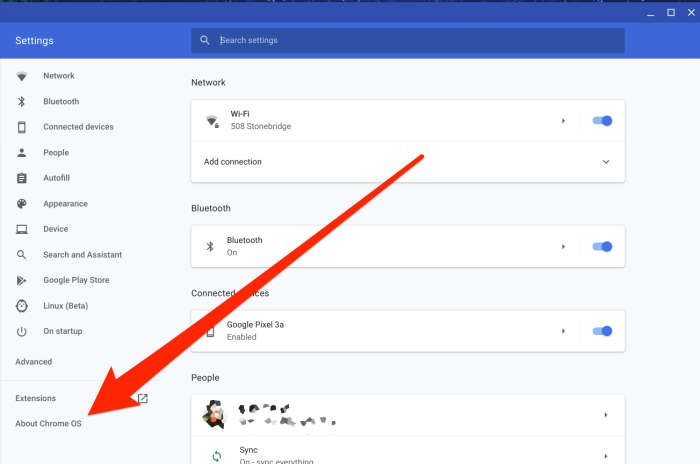Turn off the Wi-Fi toggle switch
The image size is (700, 464).
602,121
